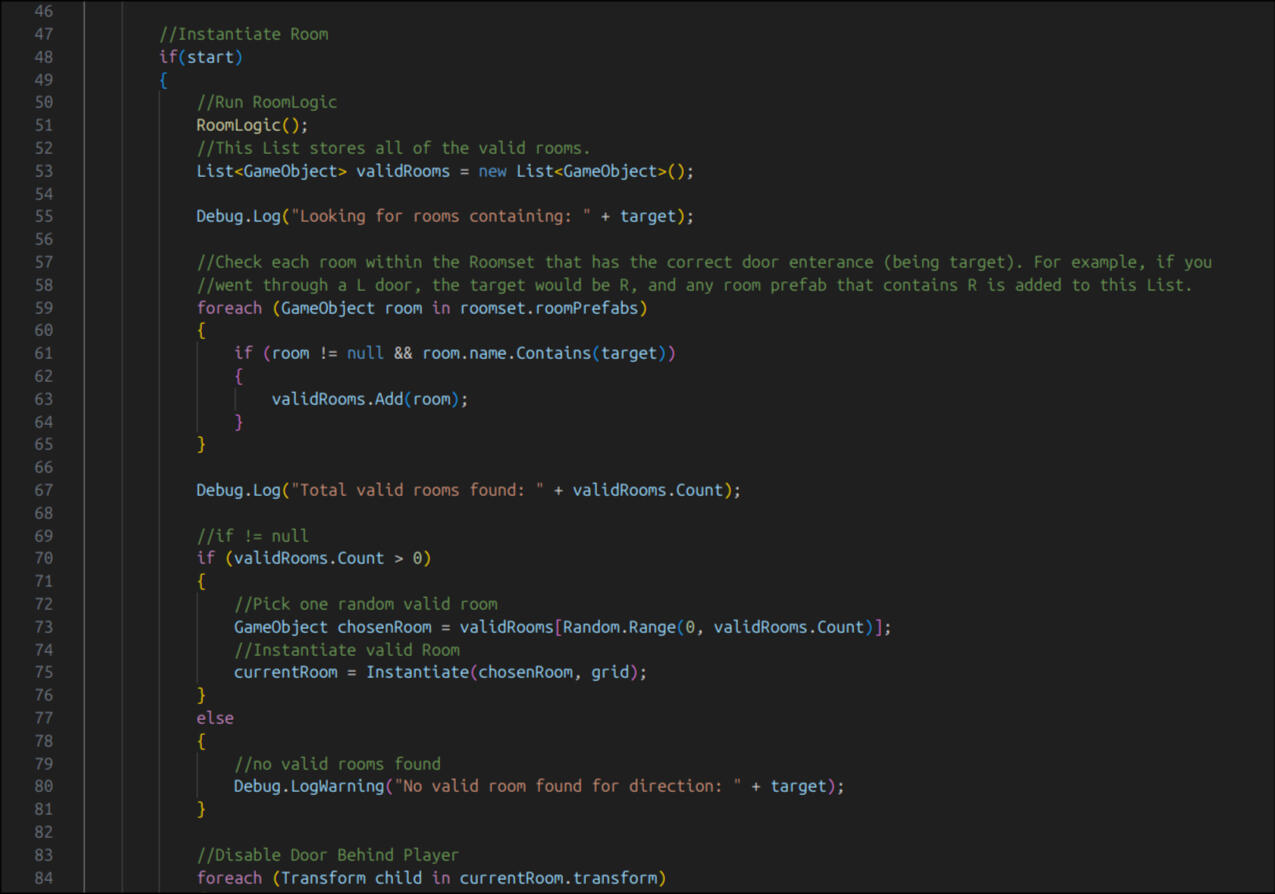Image resolution: width=1275 pixels, height=894 pixels.
Task: Click line number 59 in the gutter
Action: coord(43,308)
